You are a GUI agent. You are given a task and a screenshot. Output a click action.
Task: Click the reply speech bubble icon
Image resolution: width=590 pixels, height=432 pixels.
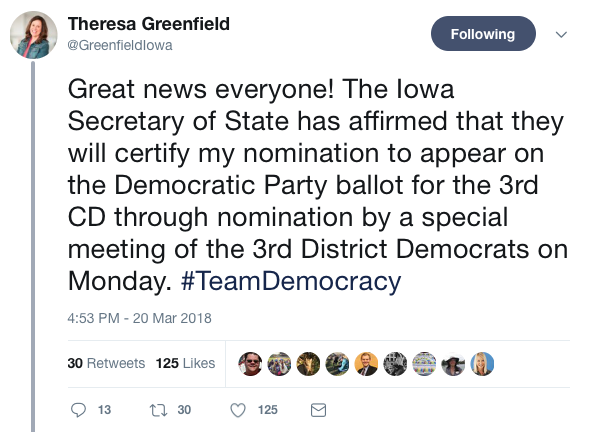point(78,410)
